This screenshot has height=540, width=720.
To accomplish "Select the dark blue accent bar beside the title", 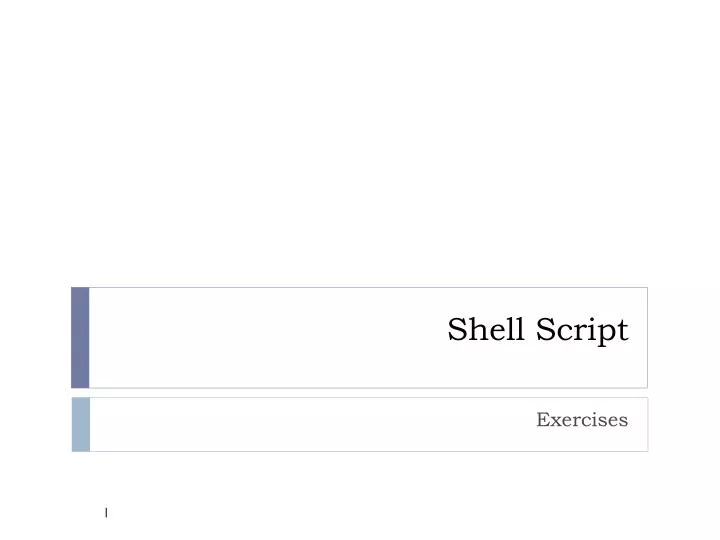I will (80, 338).
